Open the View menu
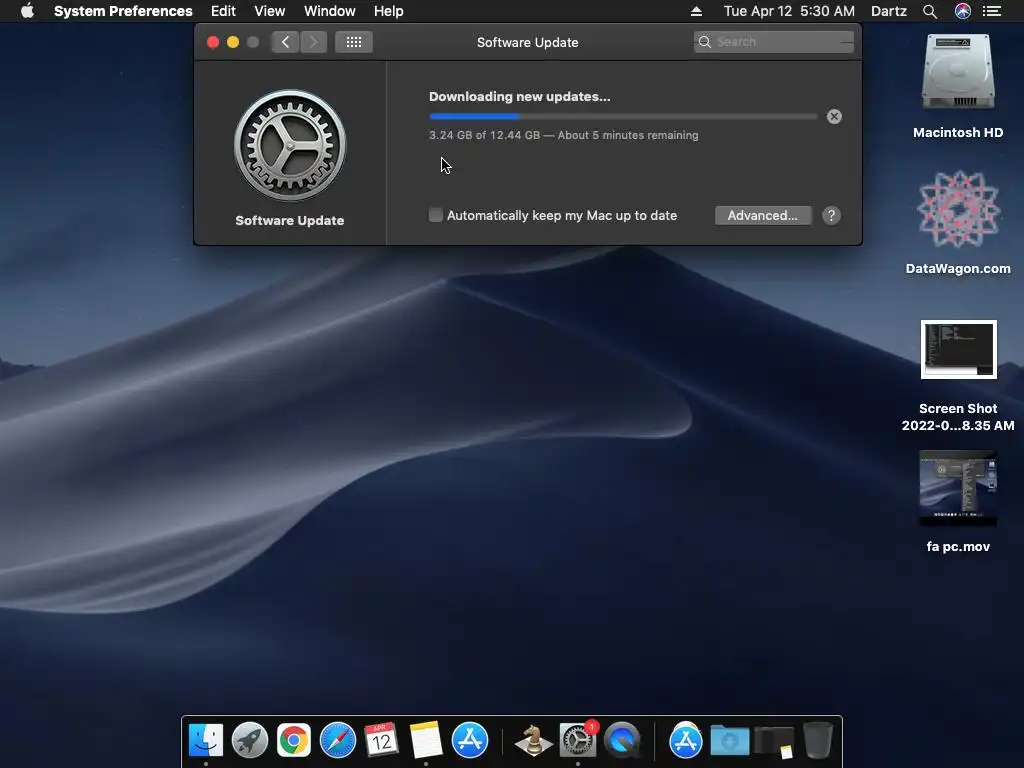This screenshot has width=1024, height=768. (x=270, y=11)
